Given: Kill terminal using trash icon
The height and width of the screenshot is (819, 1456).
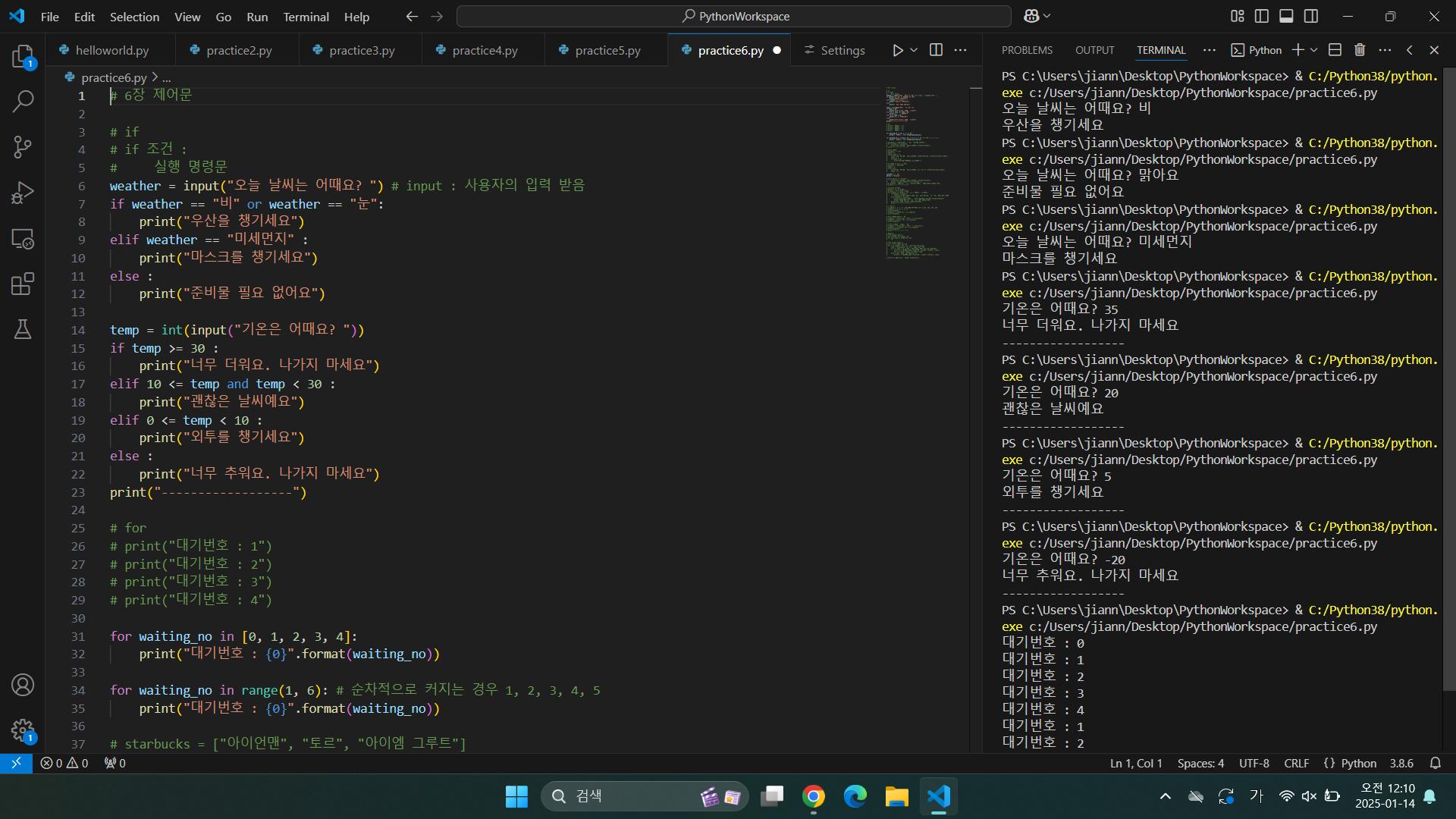Looking at the screenshot, I should pyautogui.click(x=1360, y=50).
